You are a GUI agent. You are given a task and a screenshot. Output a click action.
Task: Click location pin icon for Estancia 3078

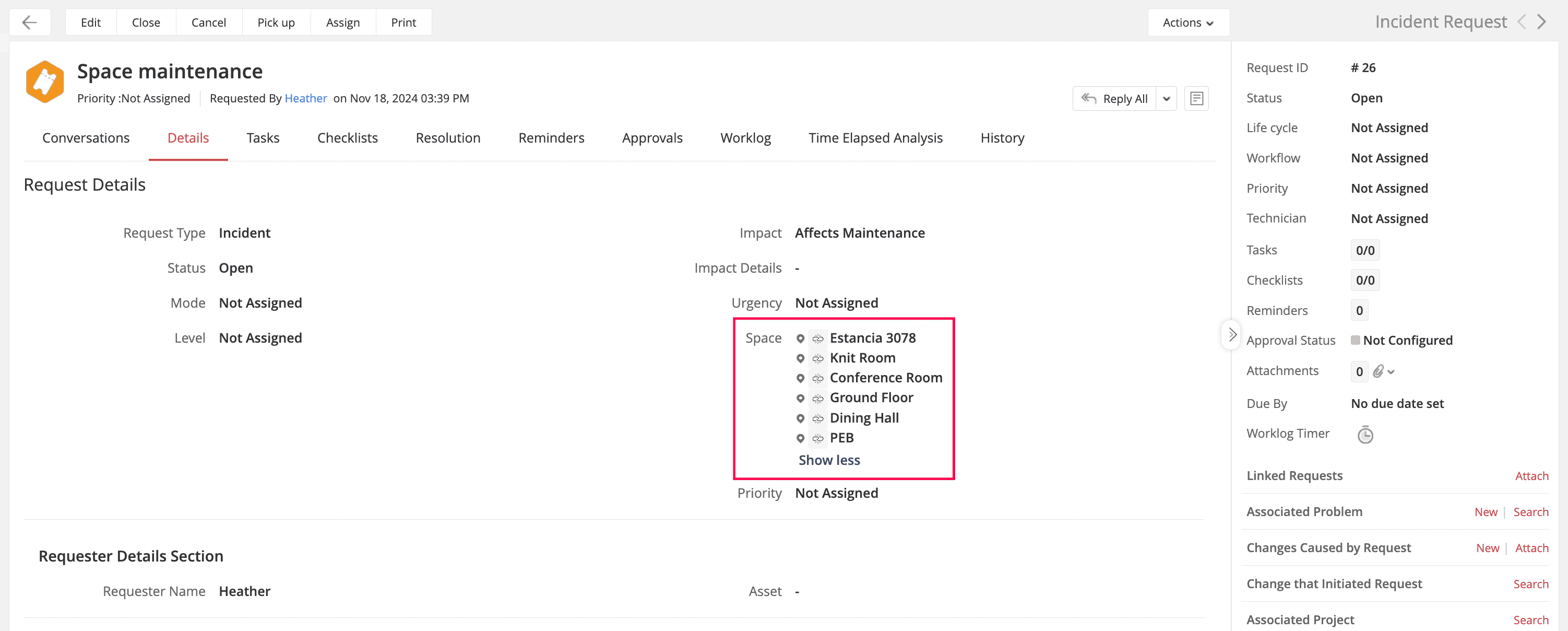point(800,338)
